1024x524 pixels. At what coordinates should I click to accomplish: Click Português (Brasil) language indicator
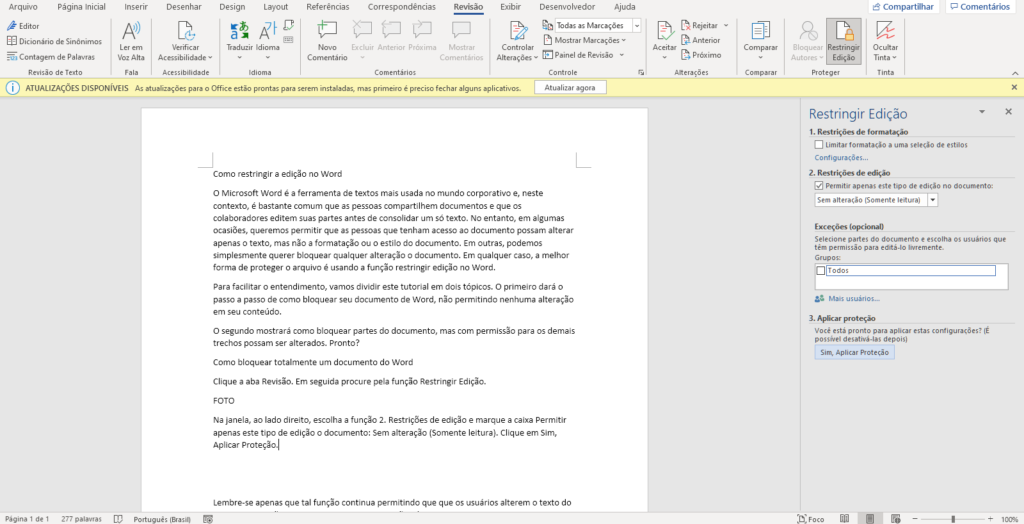(x=161, y=519)
